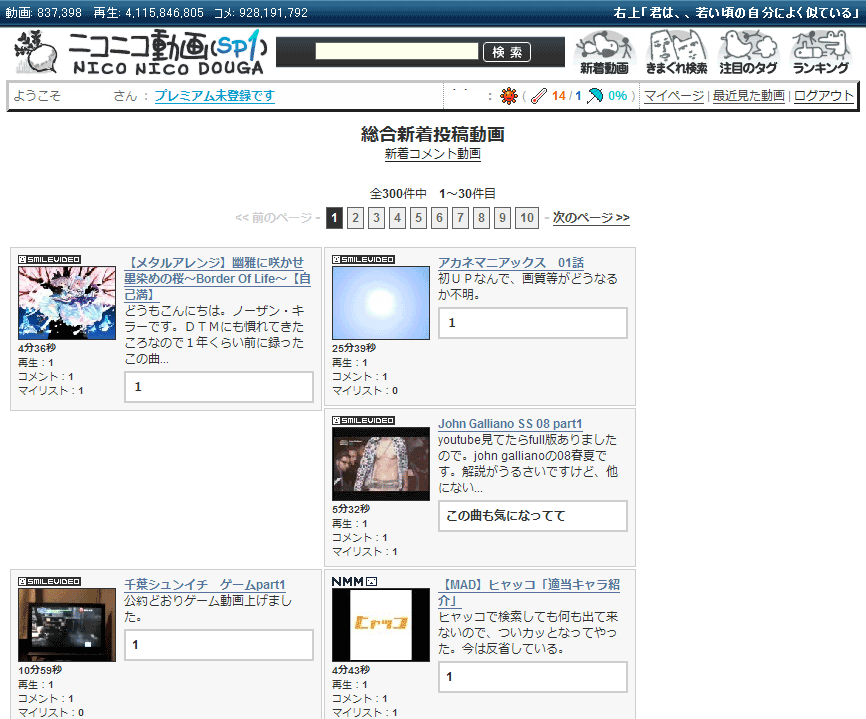Open 新着動画 new videos icon
This screenshot has height=719, width=866.
tap(604, 52)
